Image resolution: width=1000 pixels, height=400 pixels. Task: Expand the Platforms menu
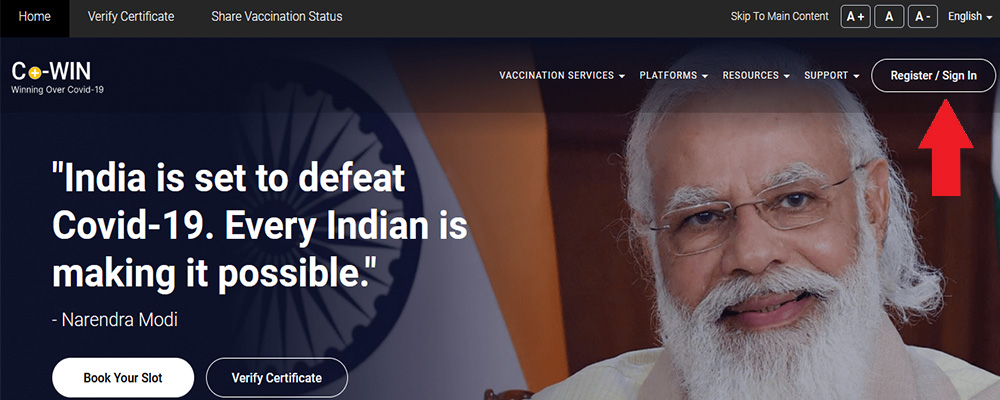pyautogui.click(x=673, y=75)
